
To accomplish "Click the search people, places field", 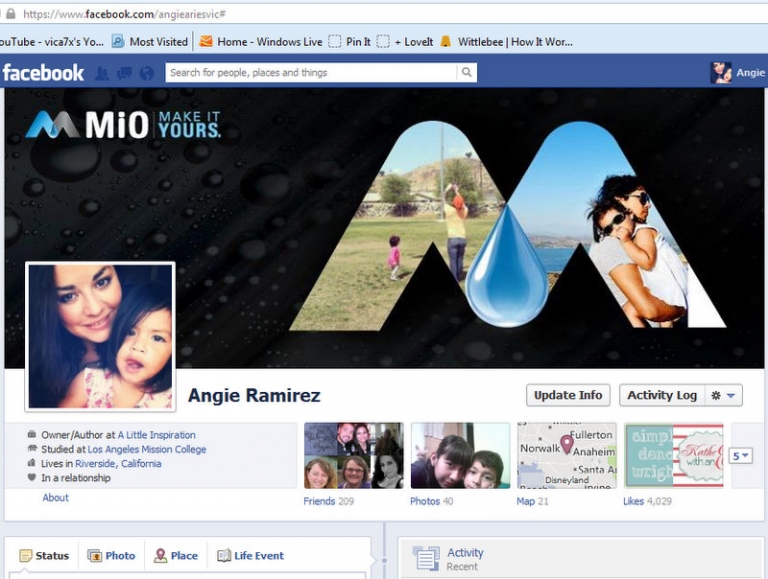I will coord(310,73).
